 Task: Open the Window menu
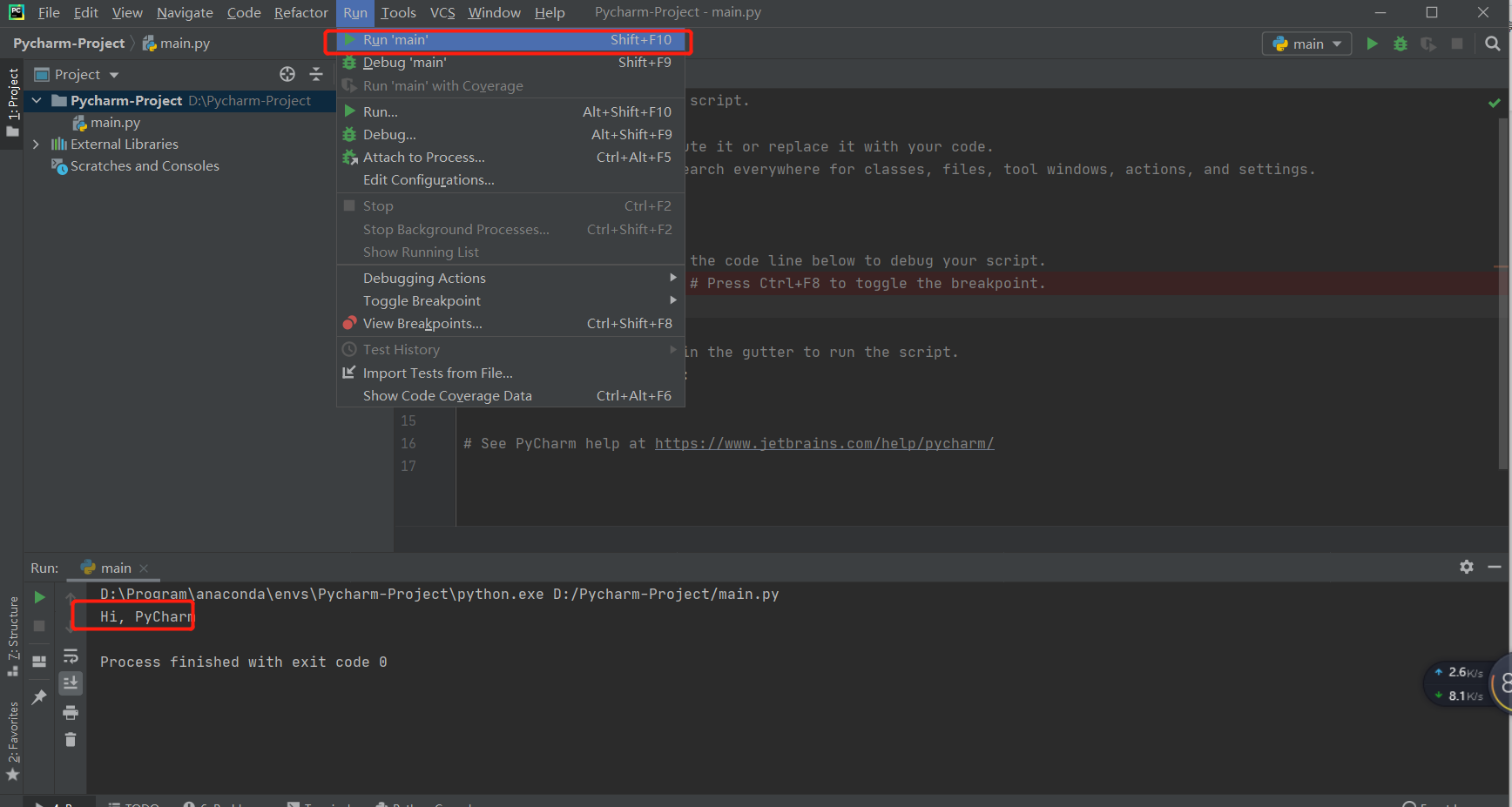tap(494, 12)
